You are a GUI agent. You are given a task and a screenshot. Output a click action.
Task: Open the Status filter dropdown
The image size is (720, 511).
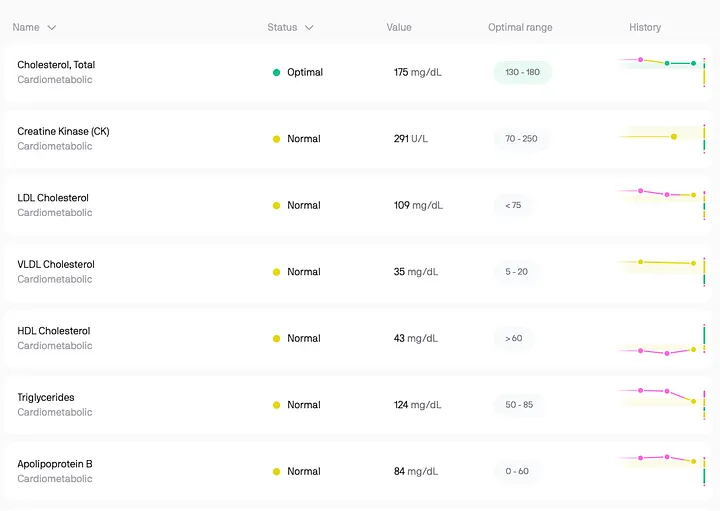click(x=309, y=28)
